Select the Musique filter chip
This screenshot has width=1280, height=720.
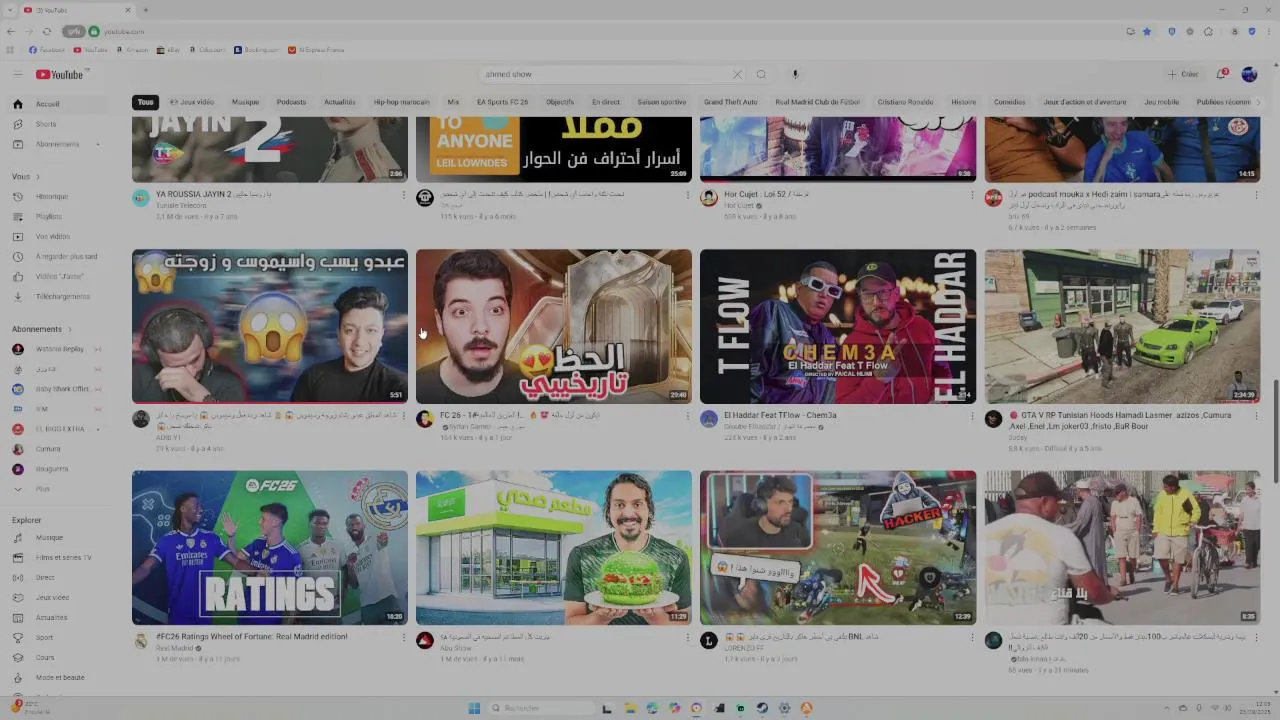[245, 102]
